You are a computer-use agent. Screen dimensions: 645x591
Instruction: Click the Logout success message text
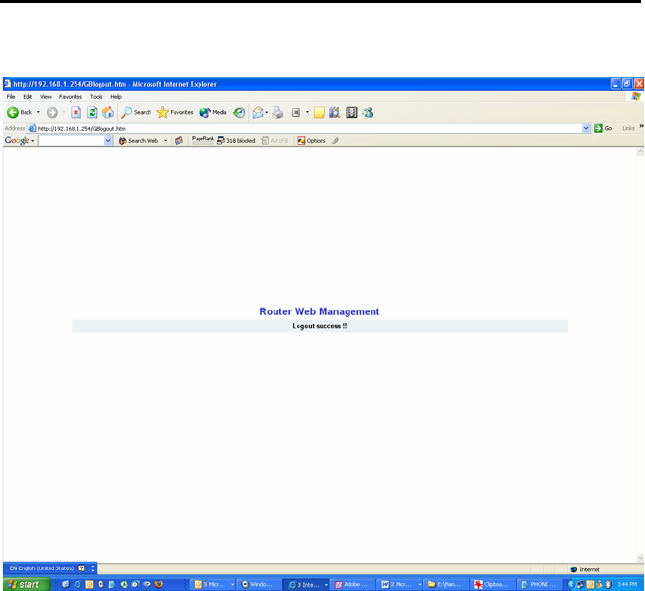[320, 326]
